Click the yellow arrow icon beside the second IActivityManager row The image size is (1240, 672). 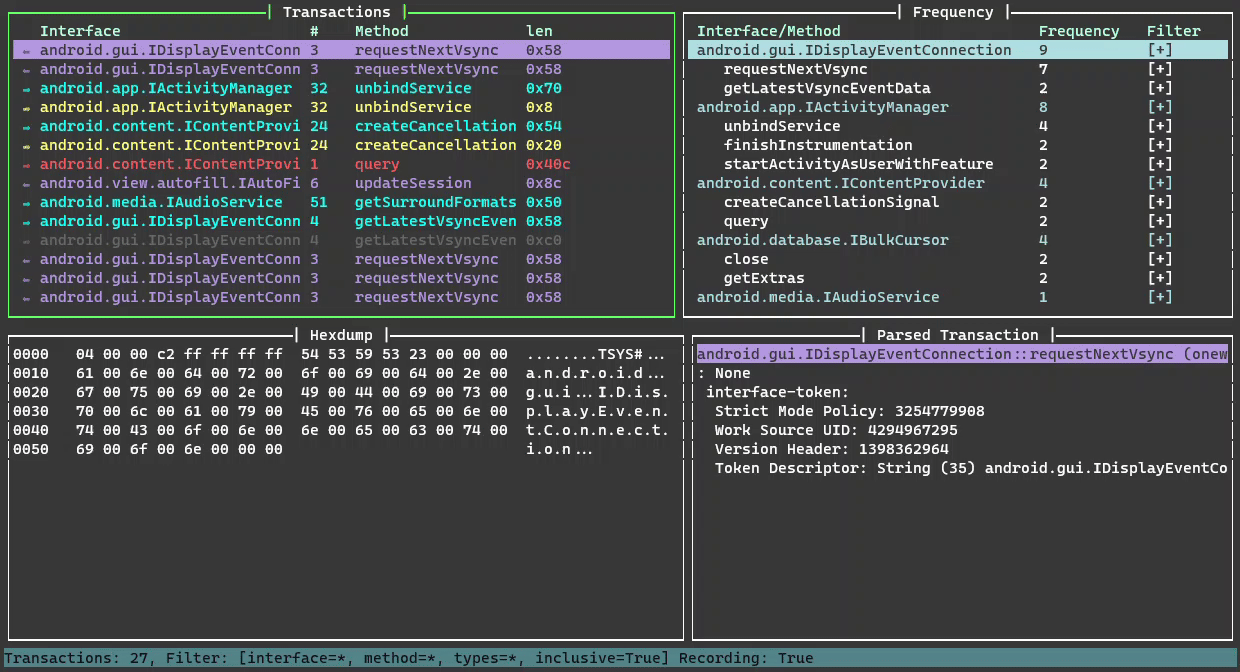pos(25,107)
